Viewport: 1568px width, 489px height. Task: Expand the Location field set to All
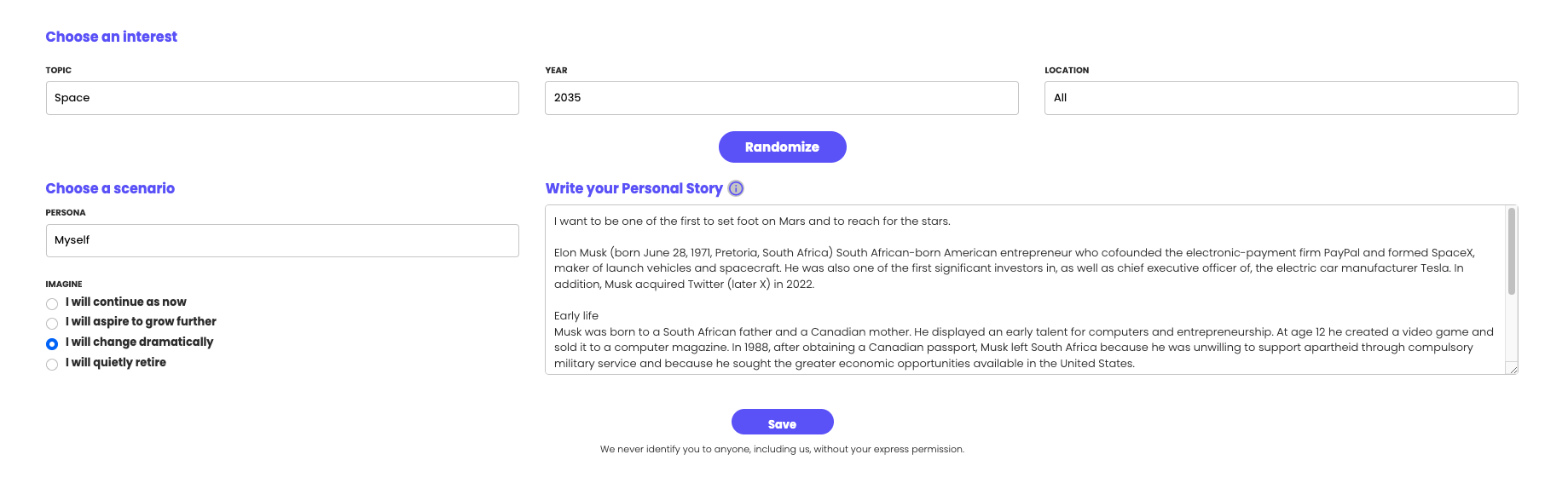tap(1281, 98)
